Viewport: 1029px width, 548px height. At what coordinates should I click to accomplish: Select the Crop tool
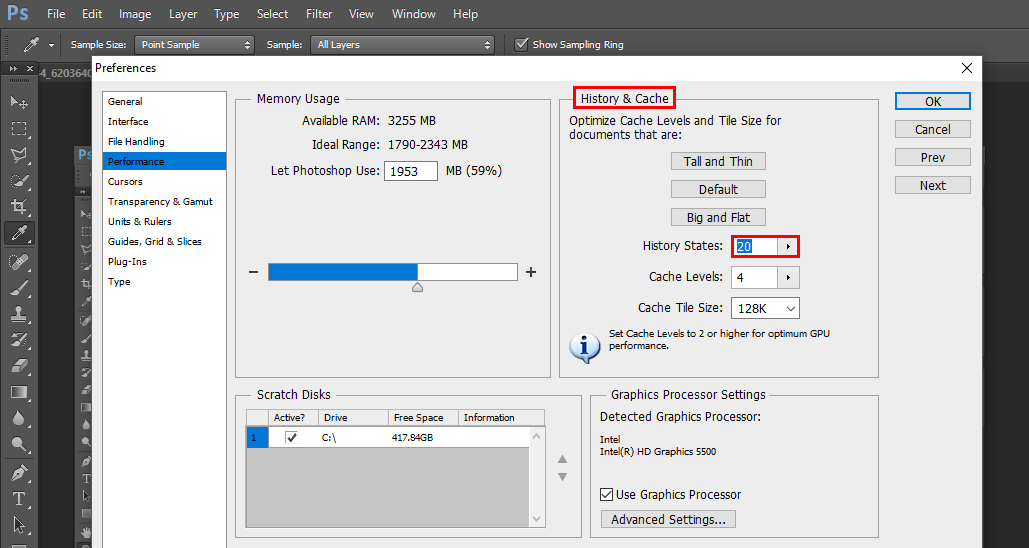pyautogui.click(x=19, y=207)
